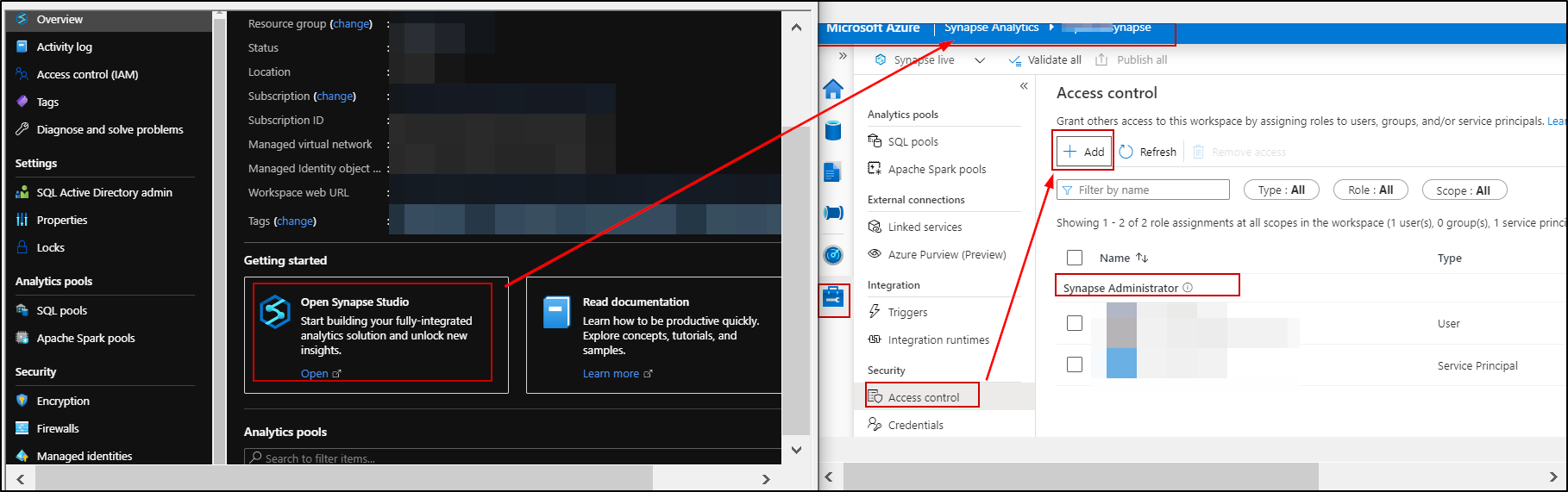Open SQL pools in Manage hub

point(913,141)
